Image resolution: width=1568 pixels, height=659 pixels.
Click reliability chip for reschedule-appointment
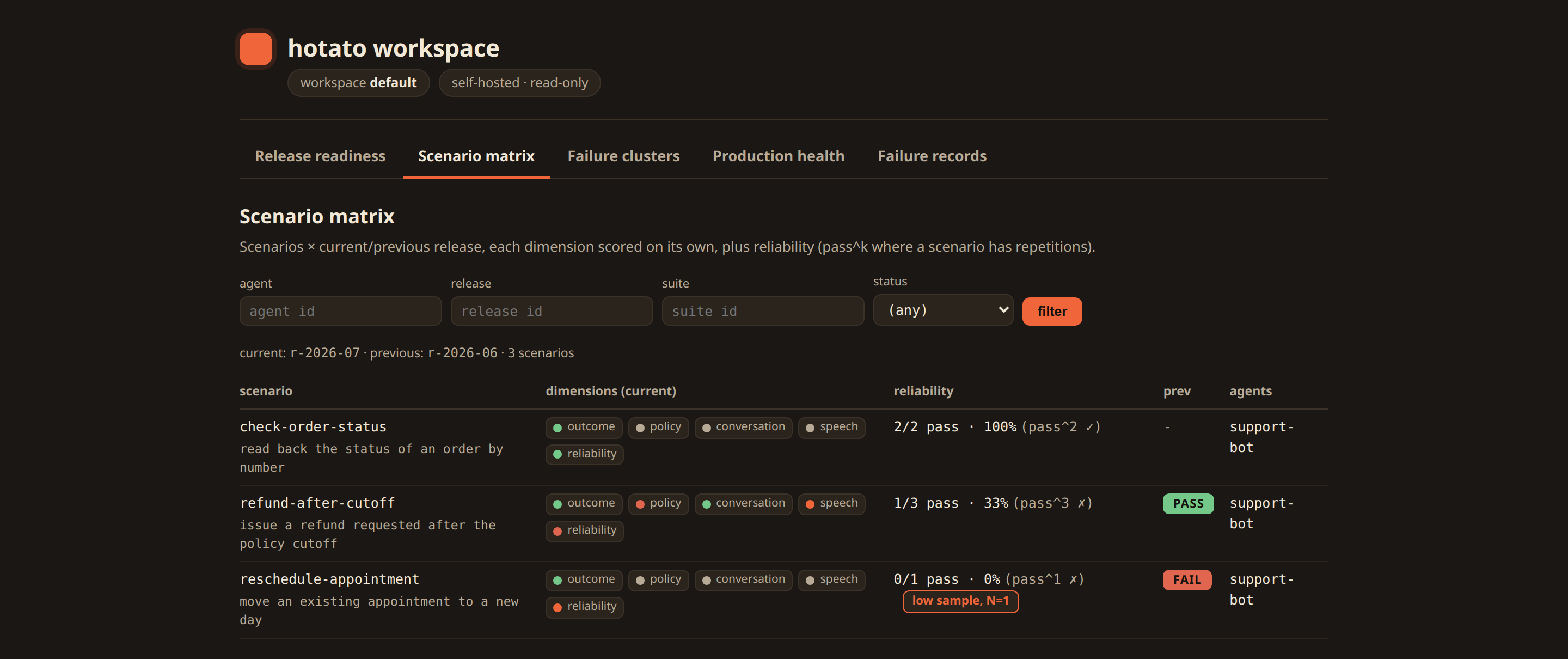584,607
